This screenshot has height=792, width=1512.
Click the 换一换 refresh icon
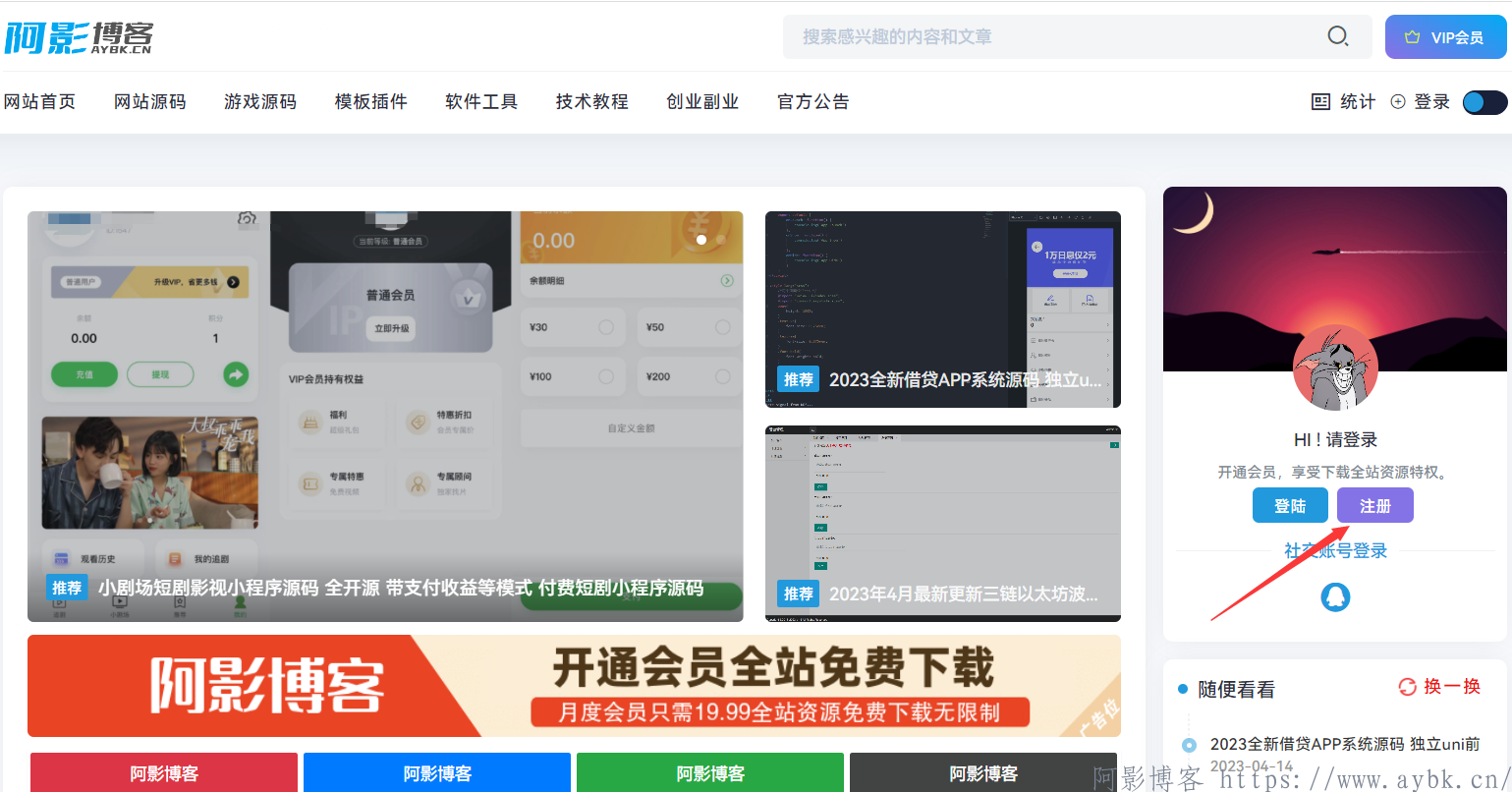coord(1408,687)
